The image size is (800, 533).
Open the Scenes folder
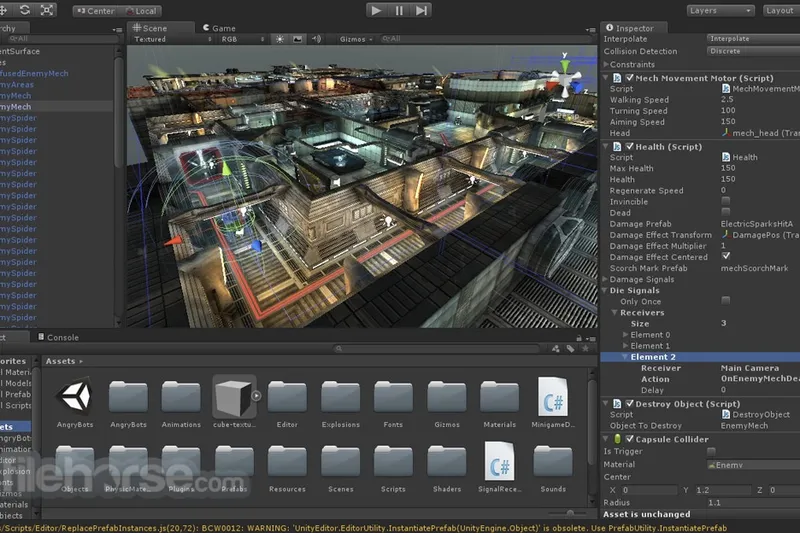pos(340,467)
